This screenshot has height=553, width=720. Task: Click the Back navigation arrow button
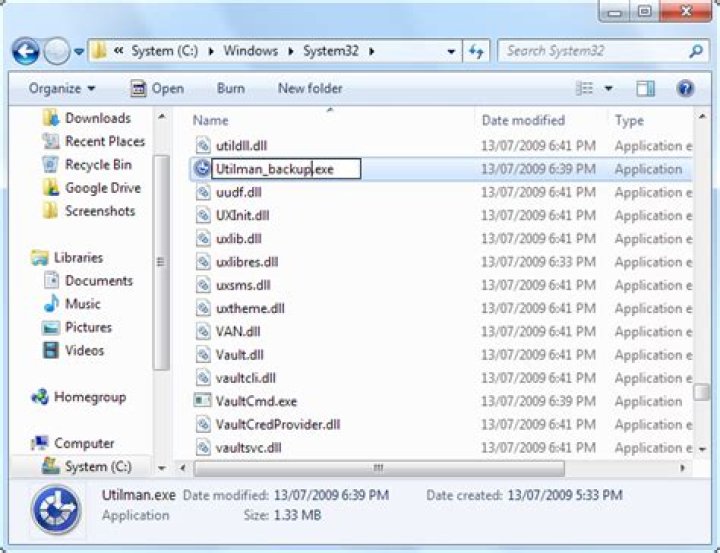click(26, 51)
